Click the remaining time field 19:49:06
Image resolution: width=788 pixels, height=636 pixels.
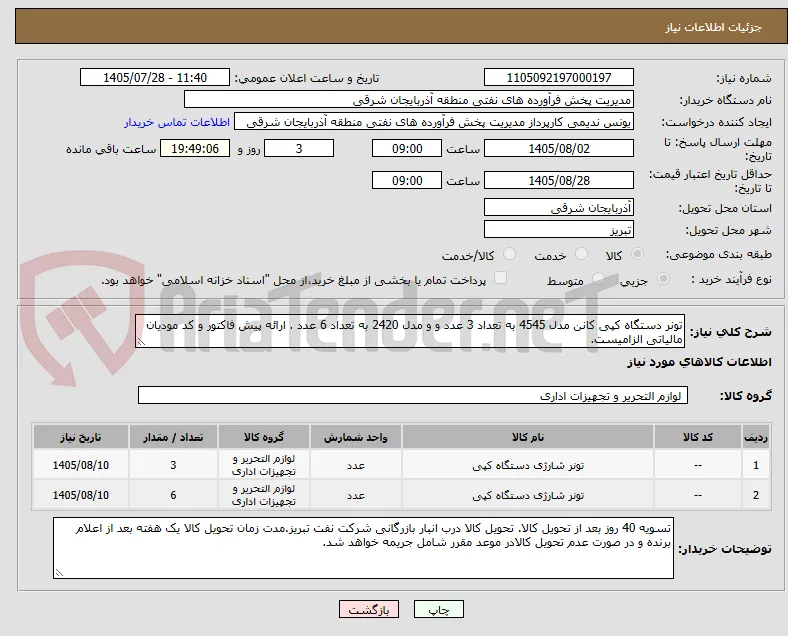(195, 148)
